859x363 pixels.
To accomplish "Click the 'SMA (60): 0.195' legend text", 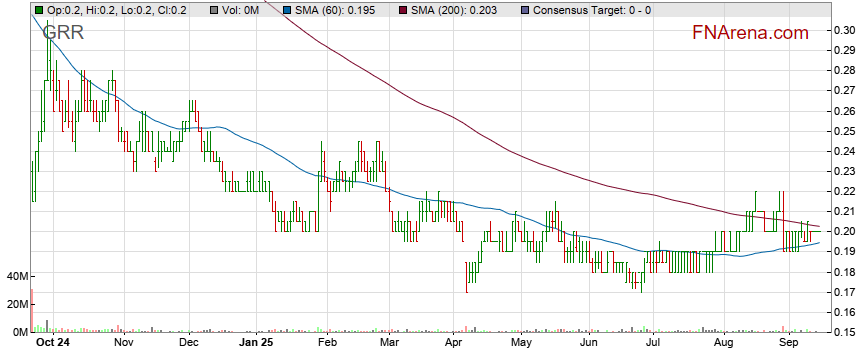I will click(336, 10).
